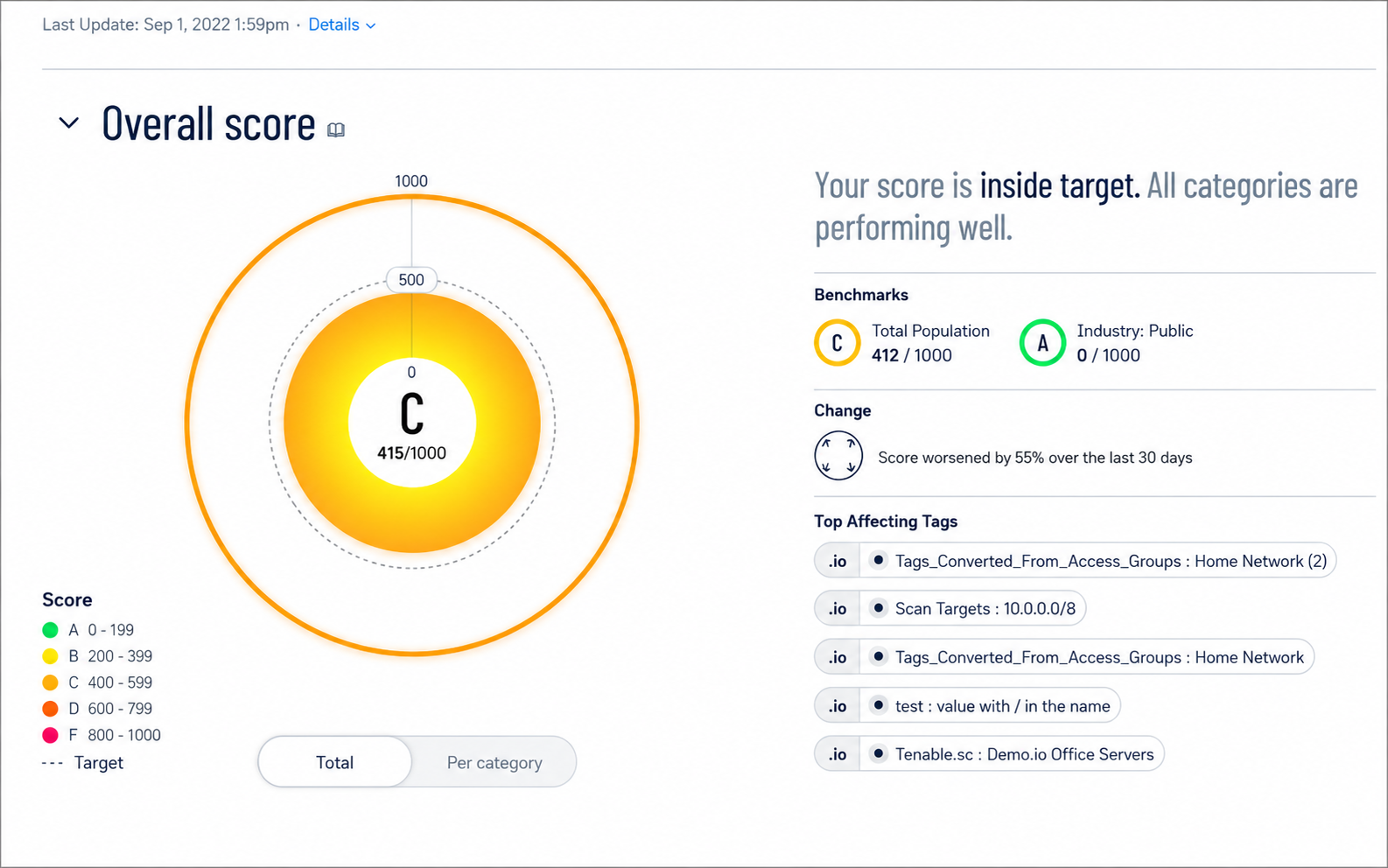Open the Demo.io Office Servers tag
The height and width of the screenshot is (868, 1388).
coord(1013,754)
